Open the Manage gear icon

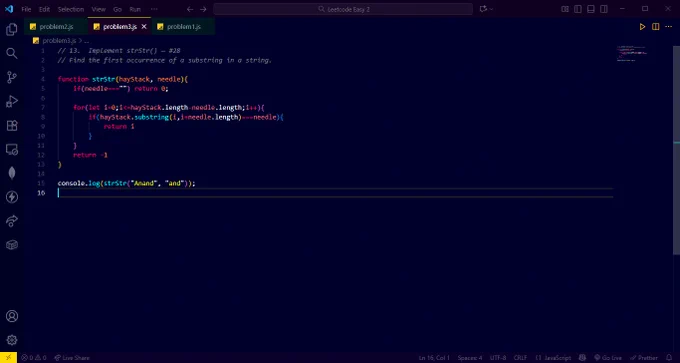click(12, 340)
